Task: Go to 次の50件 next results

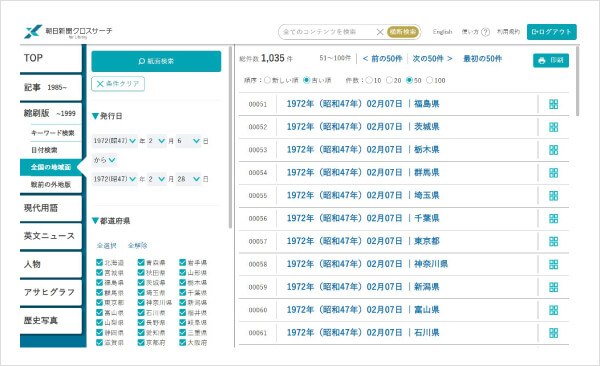Action: pos(432,59)
